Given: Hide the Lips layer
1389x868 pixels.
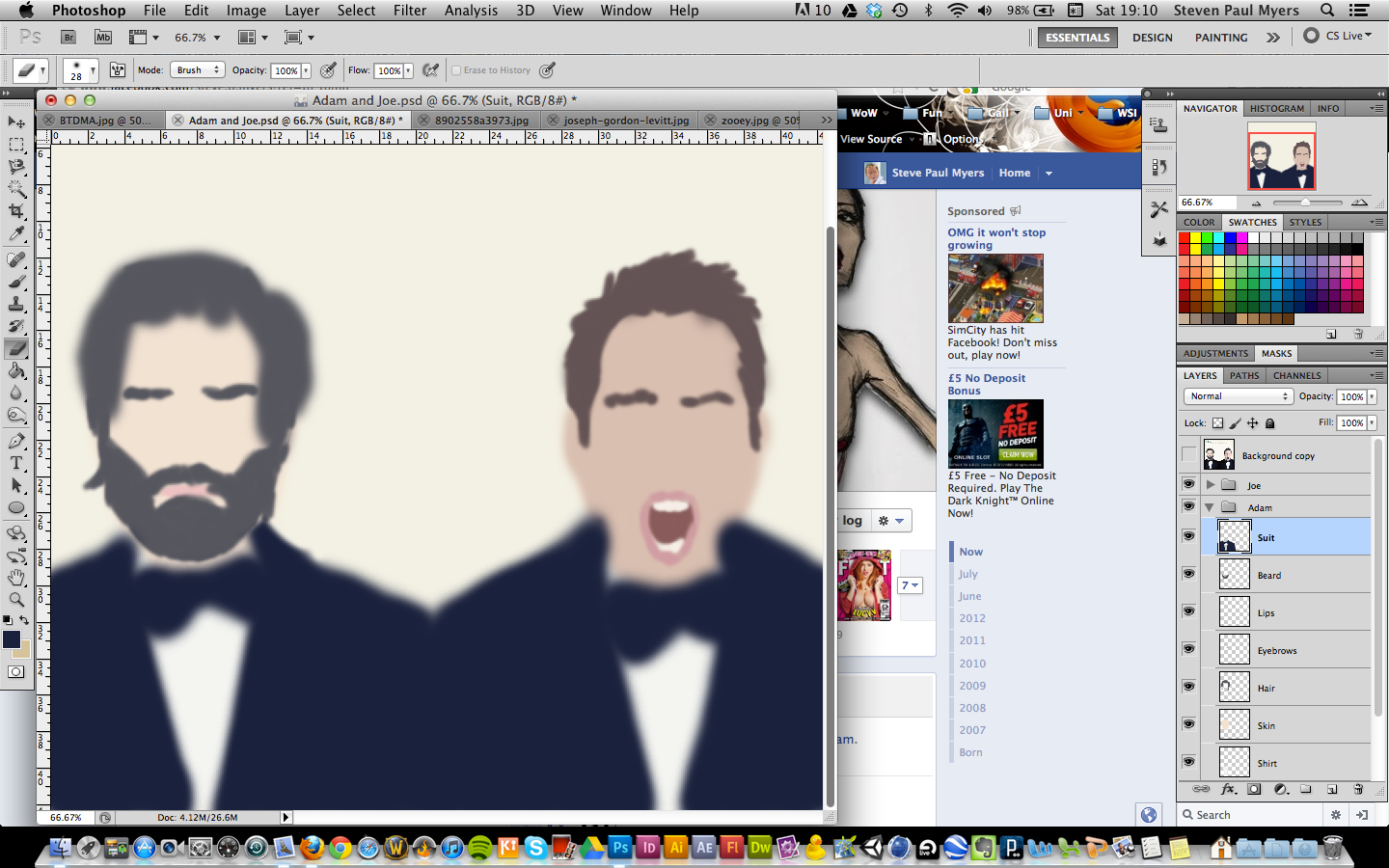Looking at the screenshot, I should (1188, 611).
